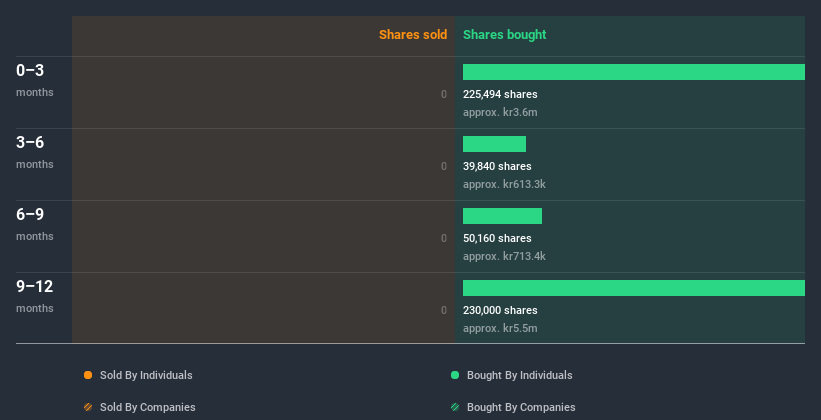Click the zero sold value in 6–9 row

444,238
